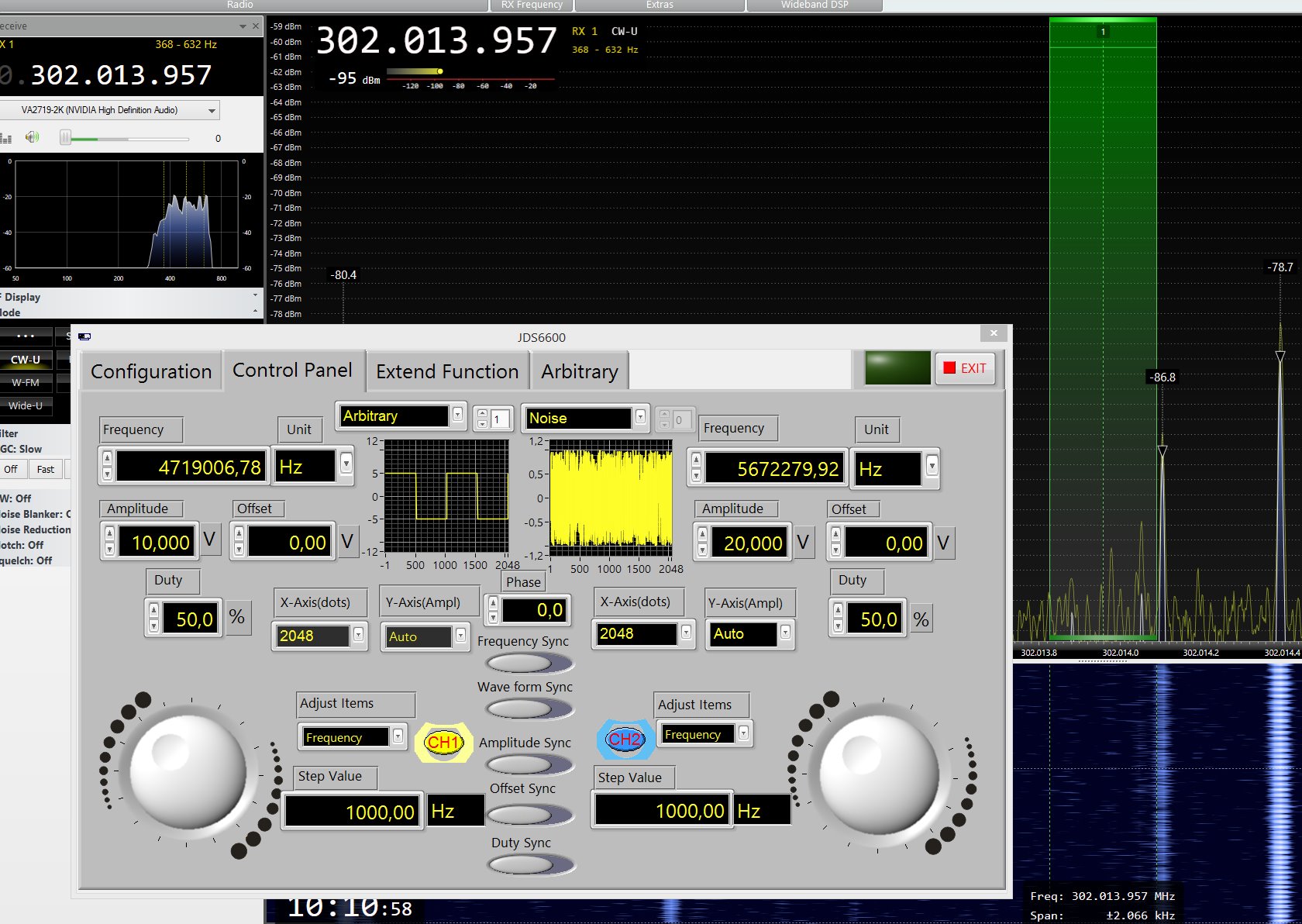This screenshot has width=1302, height=924.
Task: Switch to the Configuration tab
Action: tap(151, 371)
